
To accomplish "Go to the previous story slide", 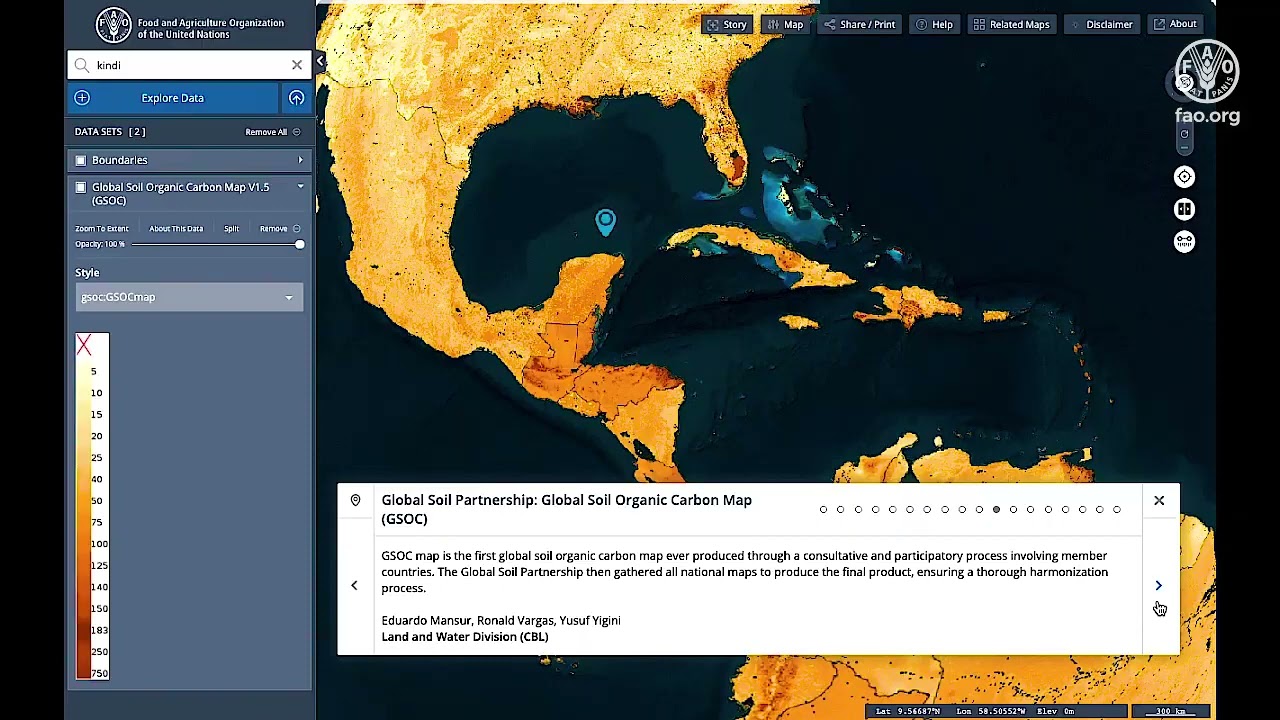I will pos(354,586).
